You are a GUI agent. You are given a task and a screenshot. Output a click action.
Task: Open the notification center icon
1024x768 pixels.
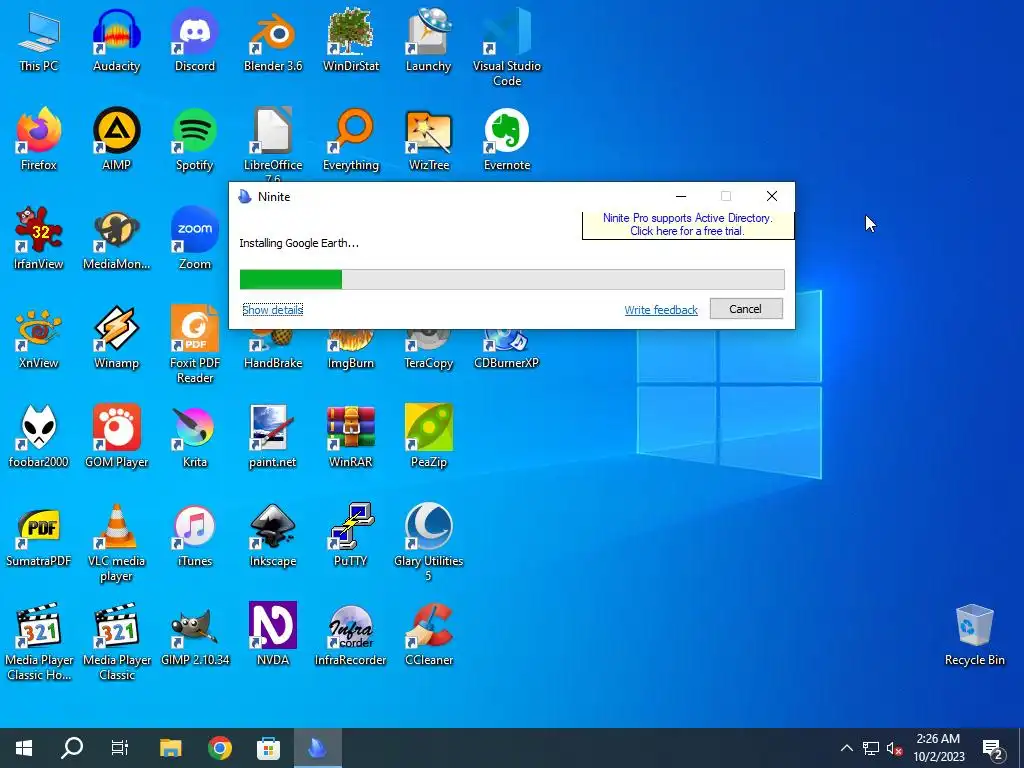click(993, 748)
